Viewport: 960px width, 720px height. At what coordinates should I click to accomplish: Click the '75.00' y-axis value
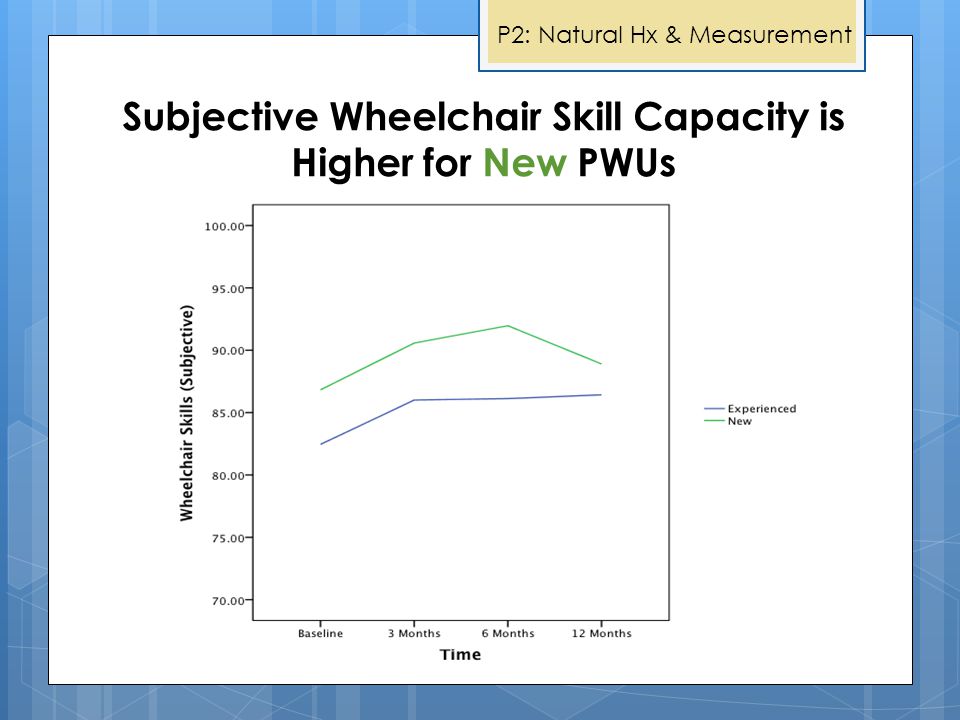(228, 538)
